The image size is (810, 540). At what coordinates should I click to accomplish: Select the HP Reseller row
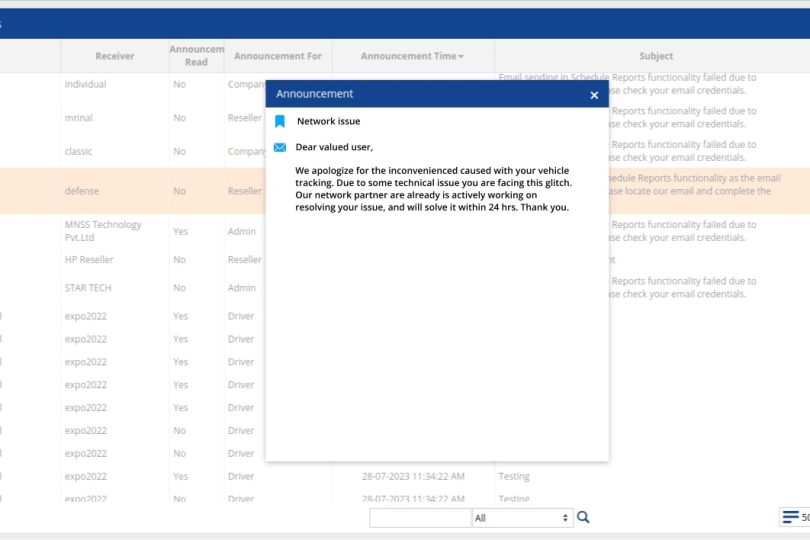[89, 260]
